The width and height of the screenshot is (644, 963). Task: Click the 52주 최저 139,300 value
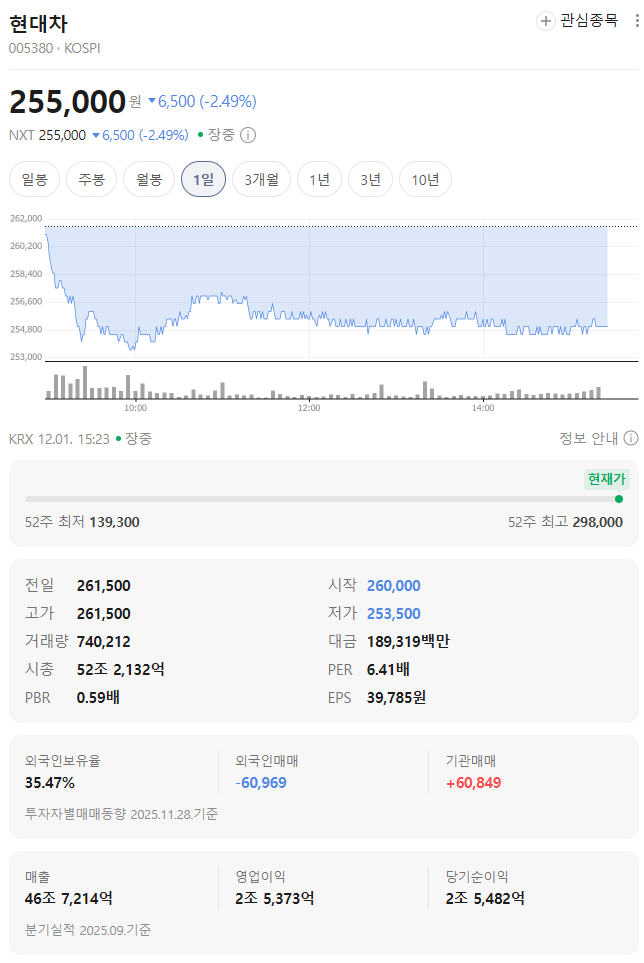[x=114, y=522]
